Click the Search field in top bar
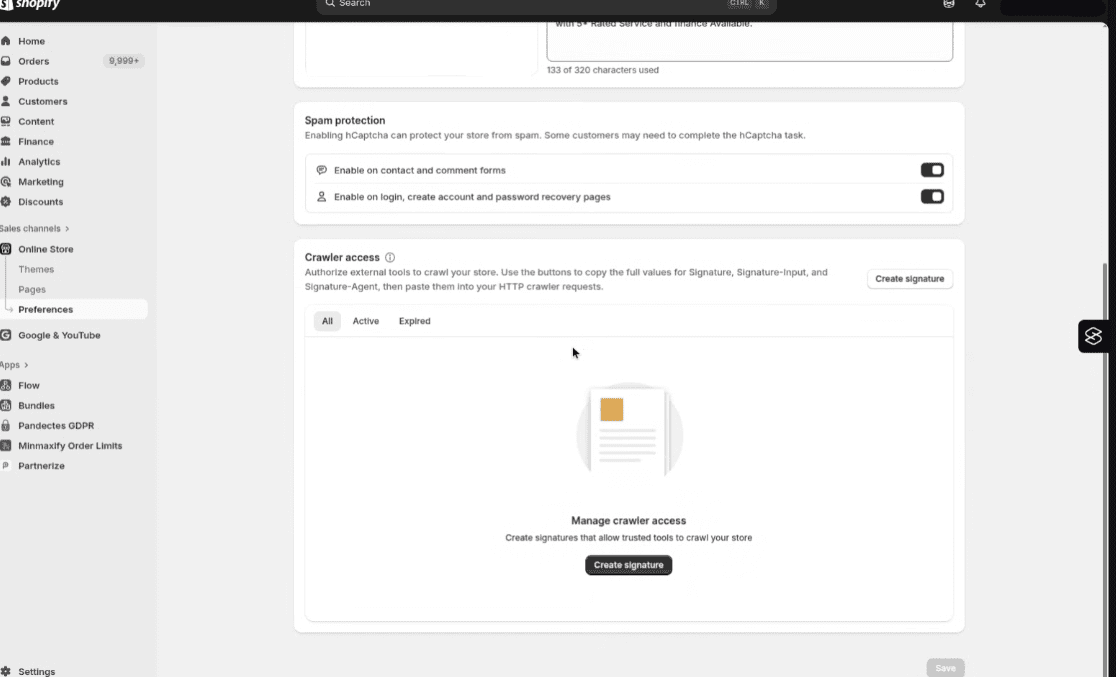 pyautogui.click(x=530, y=4)
